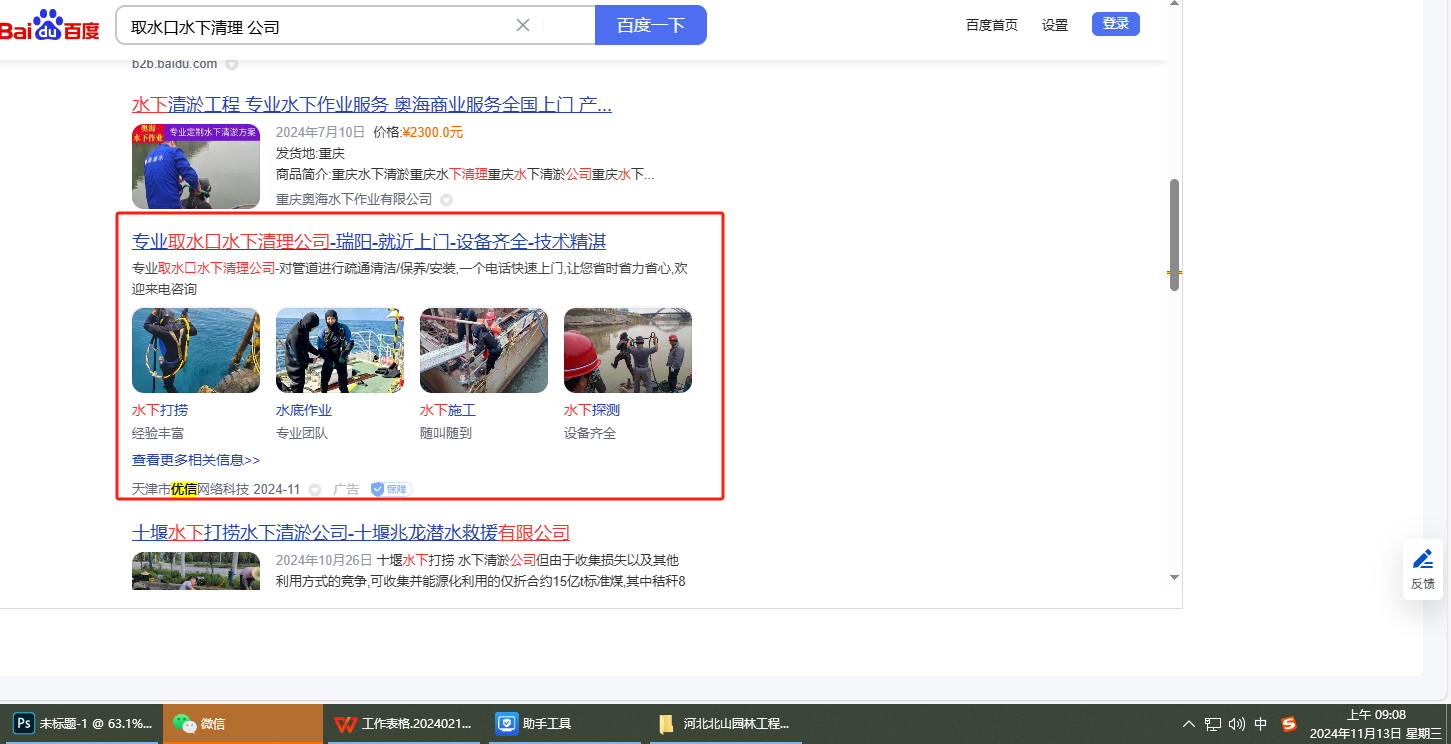
Task: Click the 天津市优信网络科技 2024-11 source text
Action: click(x=216, y=490)
